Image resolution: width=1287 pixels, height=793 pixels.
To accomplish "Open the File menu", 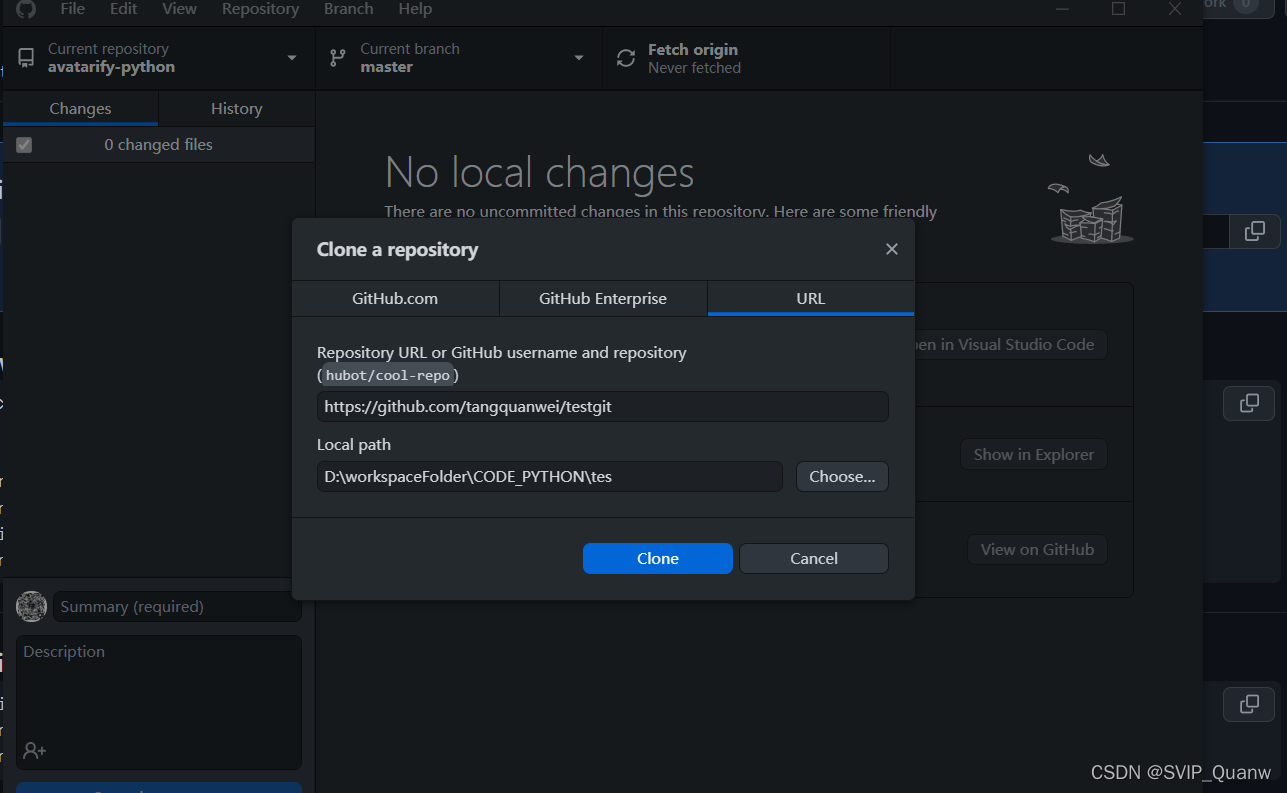I will click(73, 9).
